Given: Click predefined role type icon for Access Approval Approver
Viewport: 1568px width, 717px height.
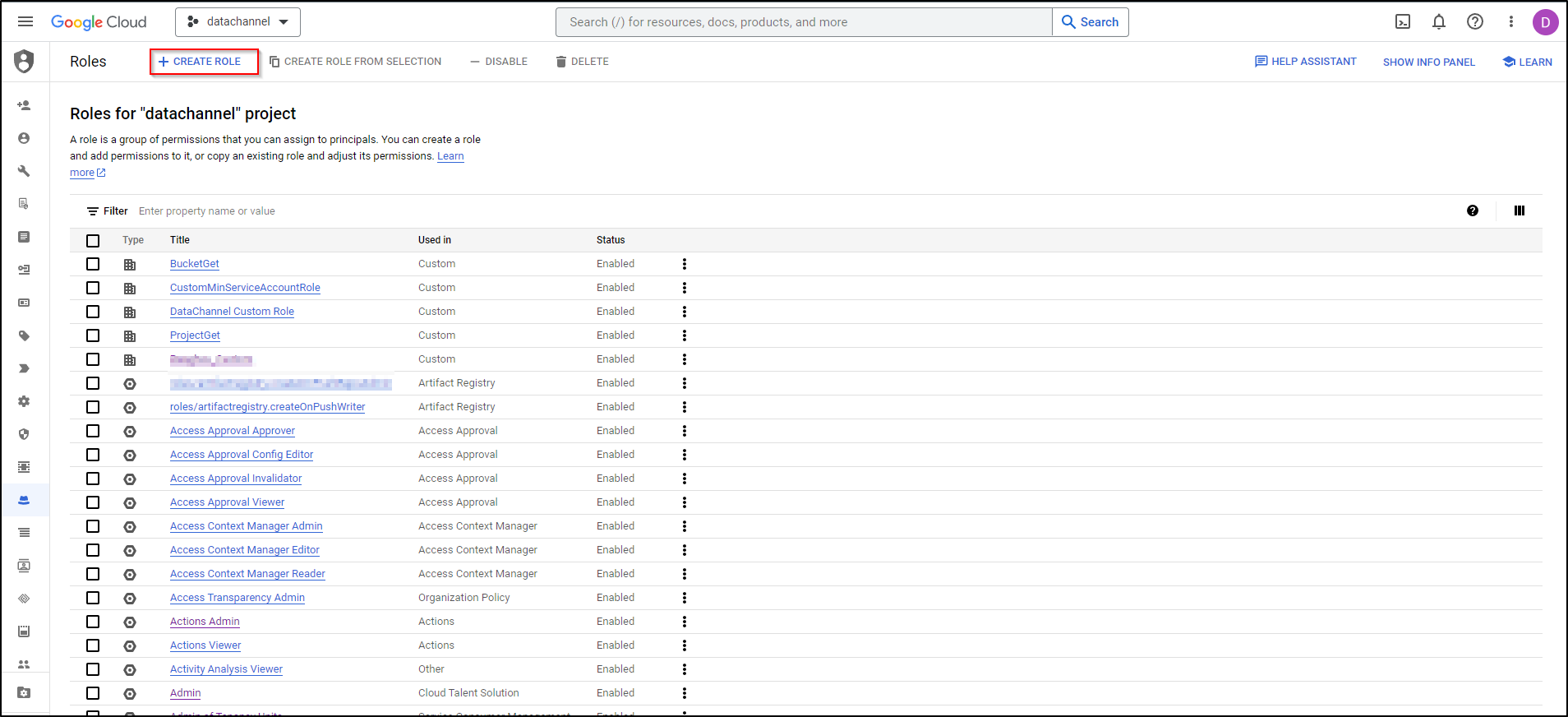Looking at the screenshot, I should coord(130,432).
